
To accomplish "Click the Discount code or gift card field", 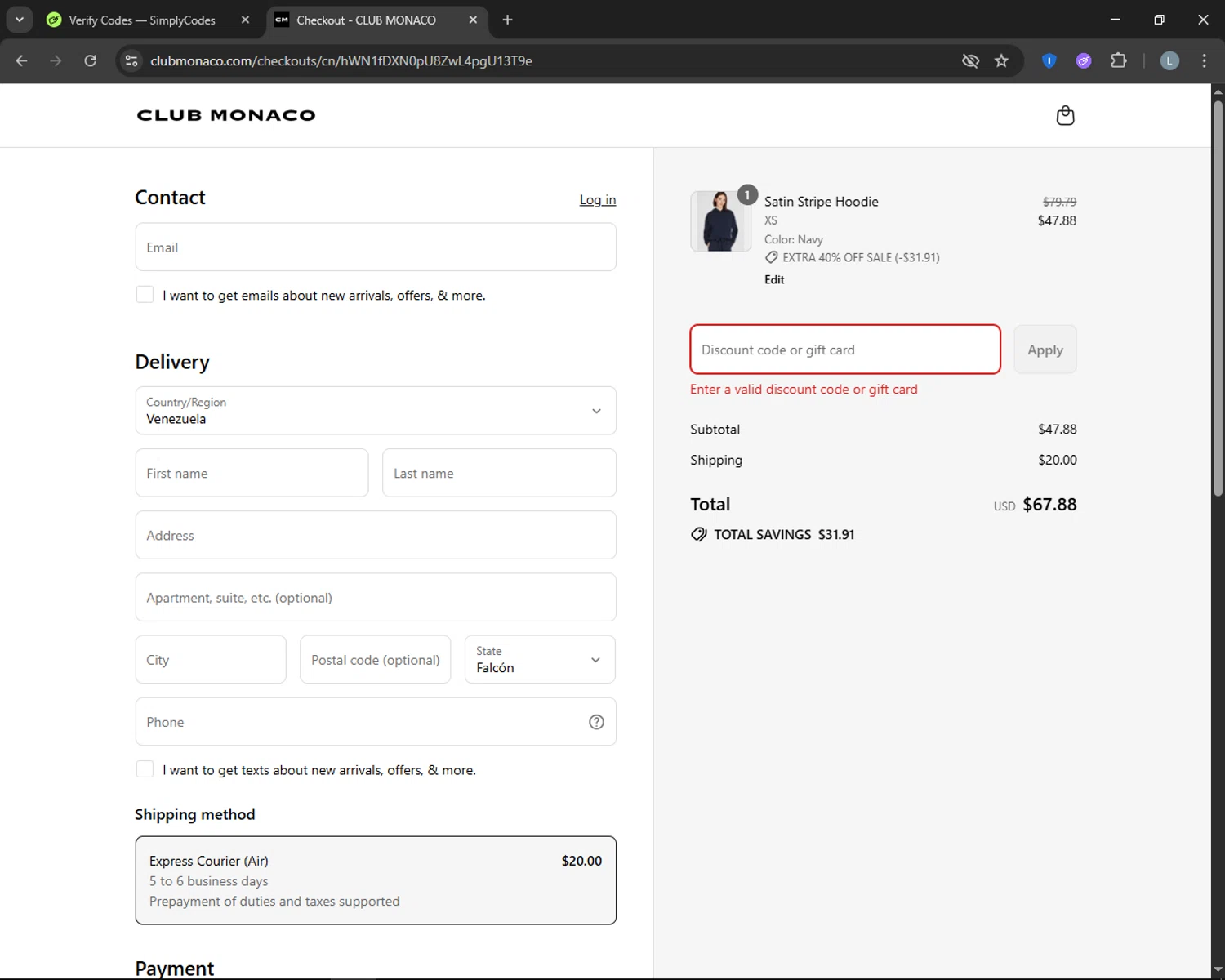I will (845, 350).
